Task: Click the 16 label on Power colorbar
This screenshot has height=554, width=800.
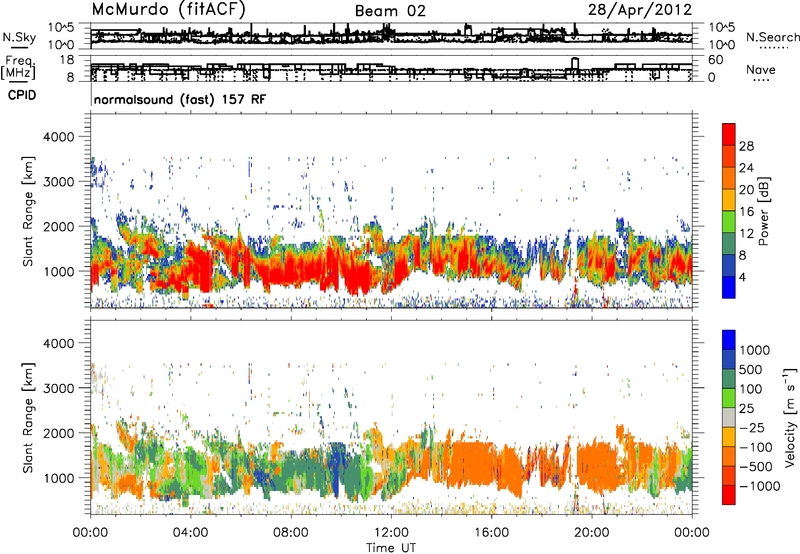Action: click(746, 212)
